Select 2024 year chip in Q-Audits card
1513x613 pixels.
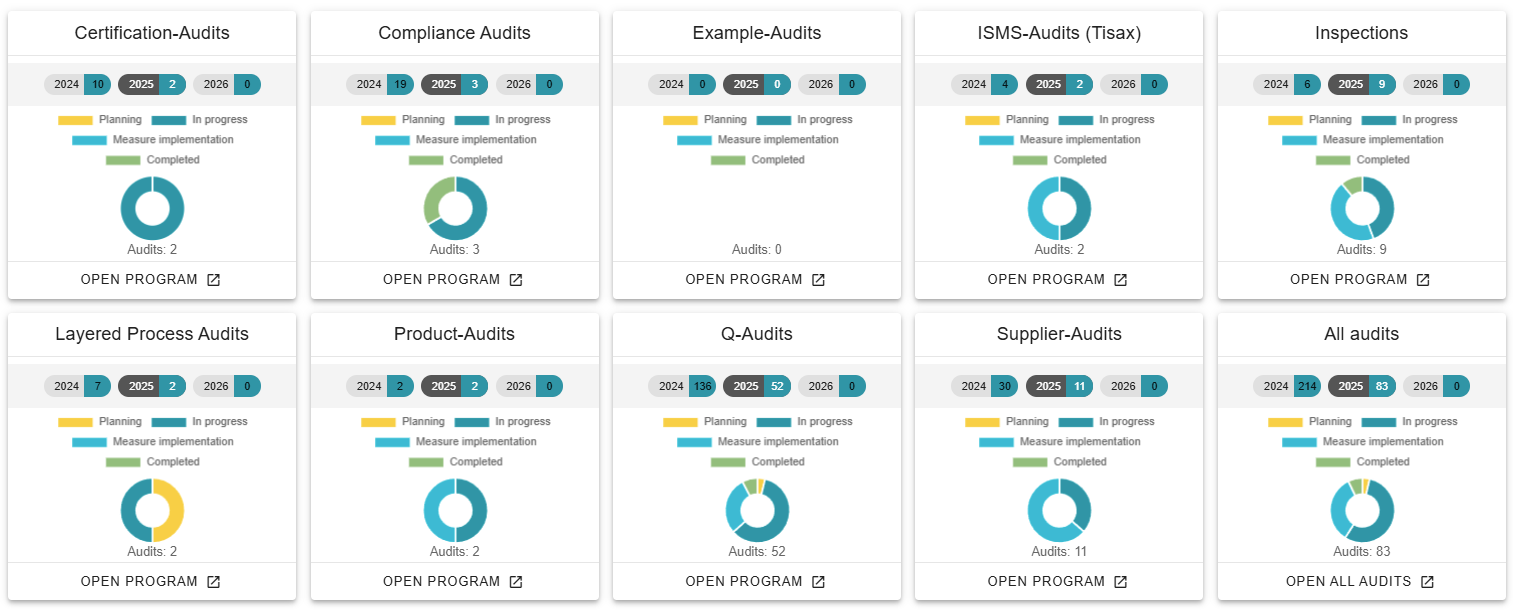[682, 386]
